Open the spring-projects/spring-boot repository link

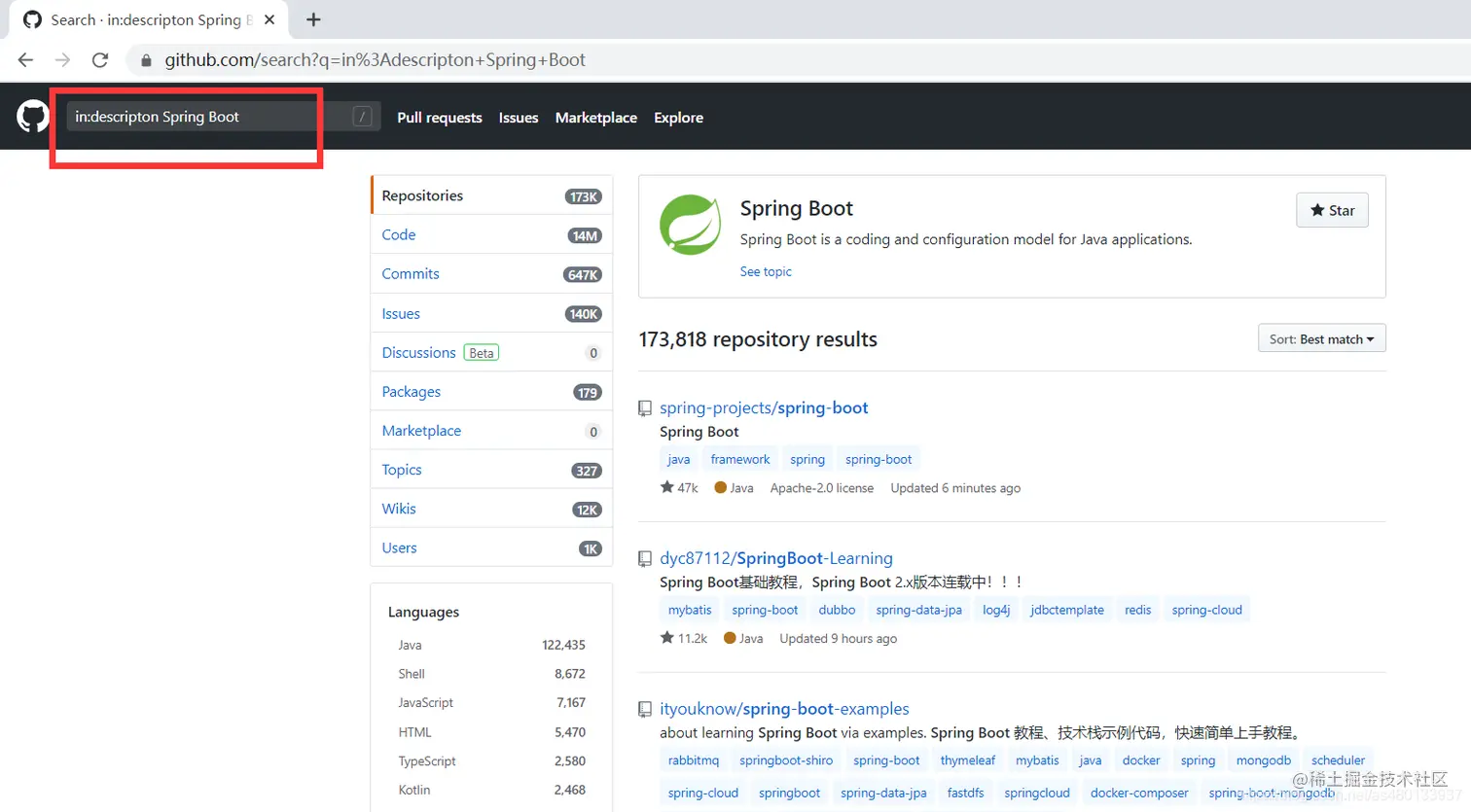764,407
